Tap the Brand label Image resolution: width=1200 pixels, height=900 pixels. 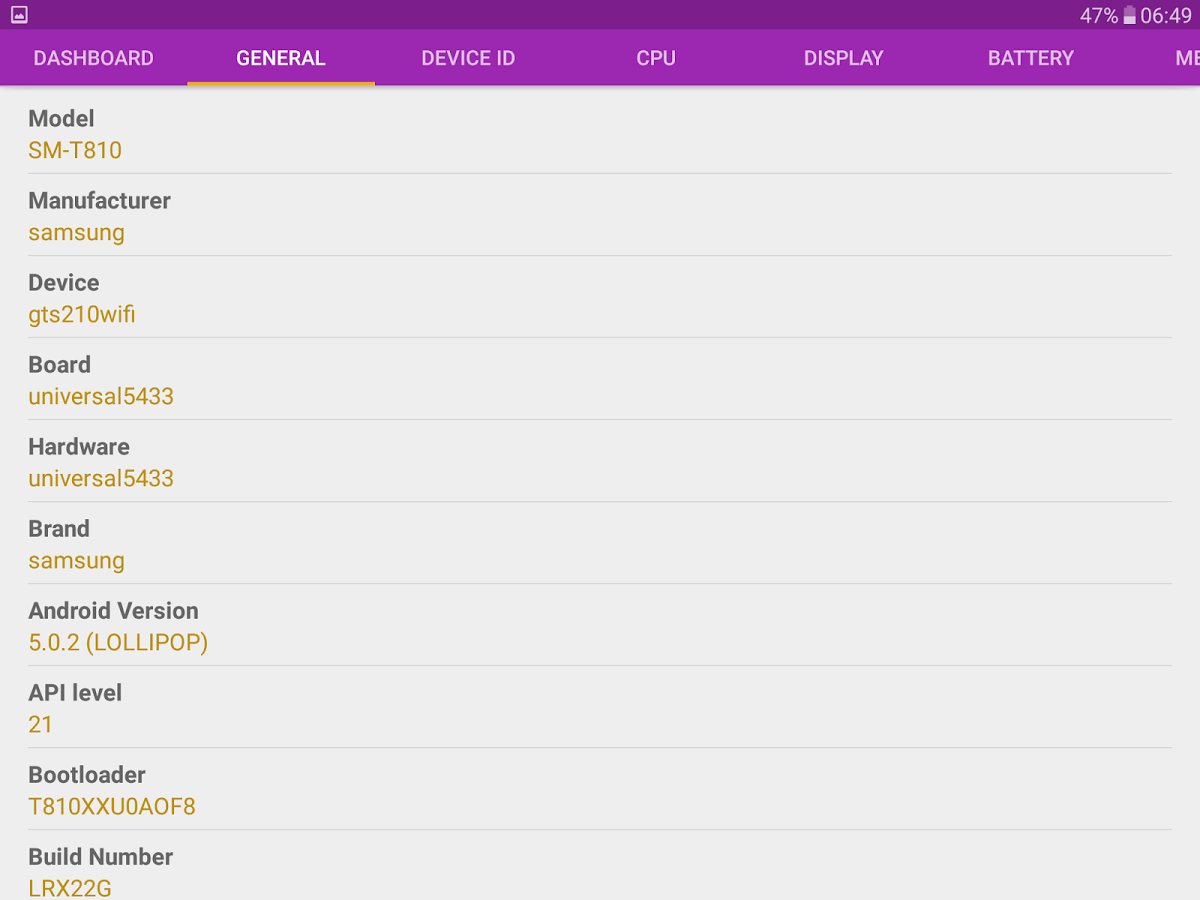pyautogui.click(x=59, y=529)
